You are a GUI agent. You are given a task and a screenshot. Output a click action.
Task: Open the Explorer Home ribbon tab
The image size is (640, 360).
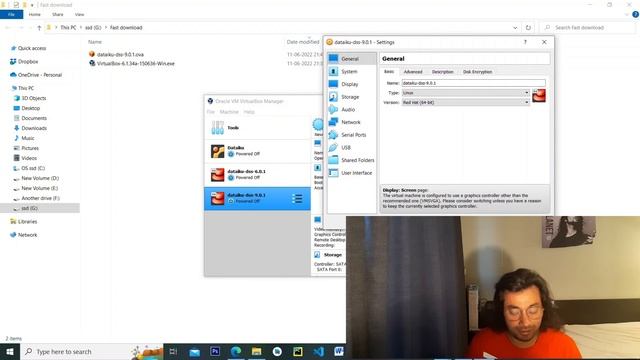pos(35,14)
